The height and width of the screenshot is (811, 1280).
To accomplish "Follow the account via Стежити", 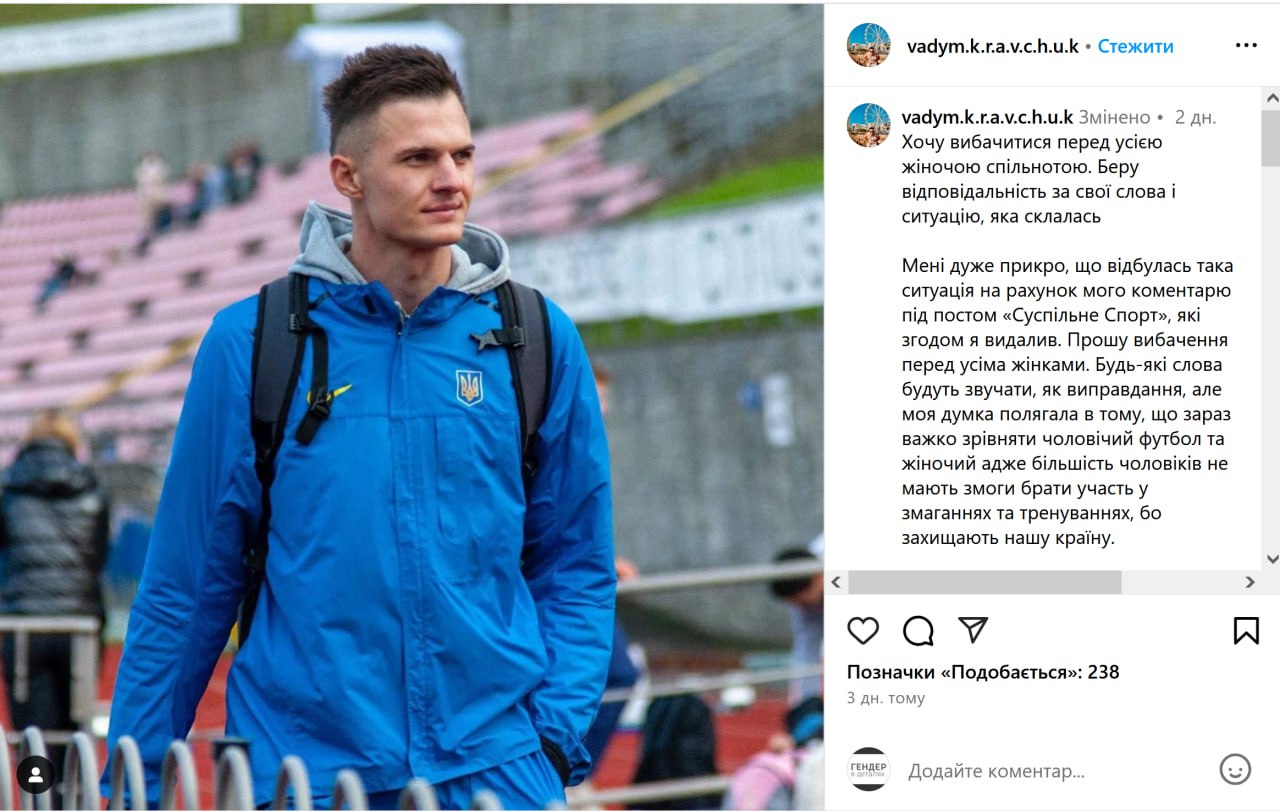I will pos(1135,46).
